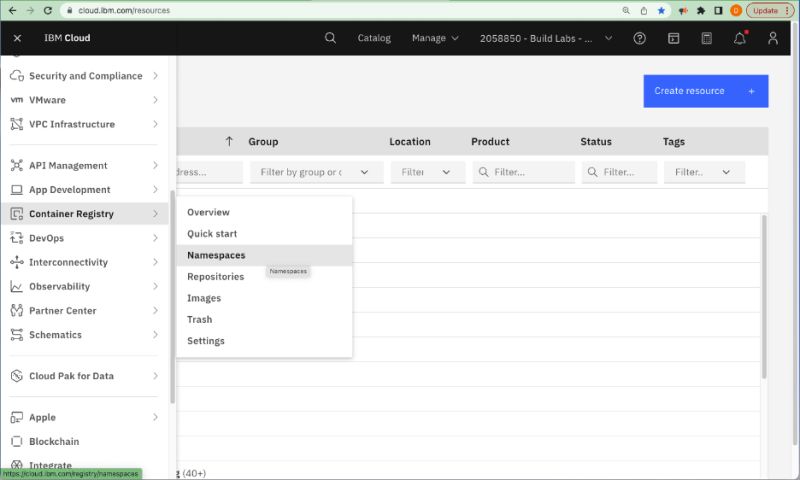Click the Product column header
This screenshot has height=480, width=800.
[x=490, y=141]
